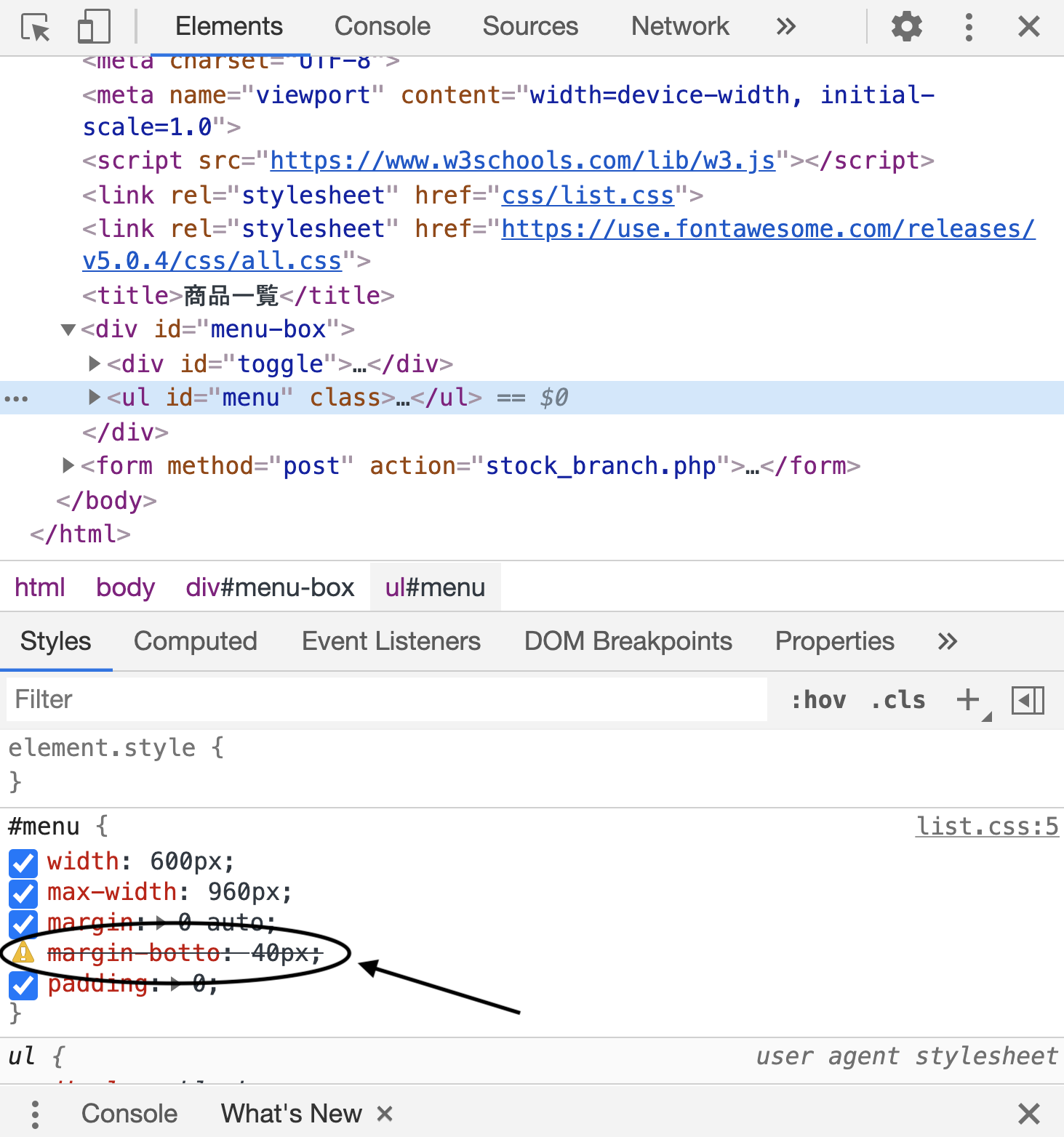Image resolution: width=1064 pixels, height=1137 pixels.
Task: Expand the ul id menu node
Action: [x=94, y=397]
